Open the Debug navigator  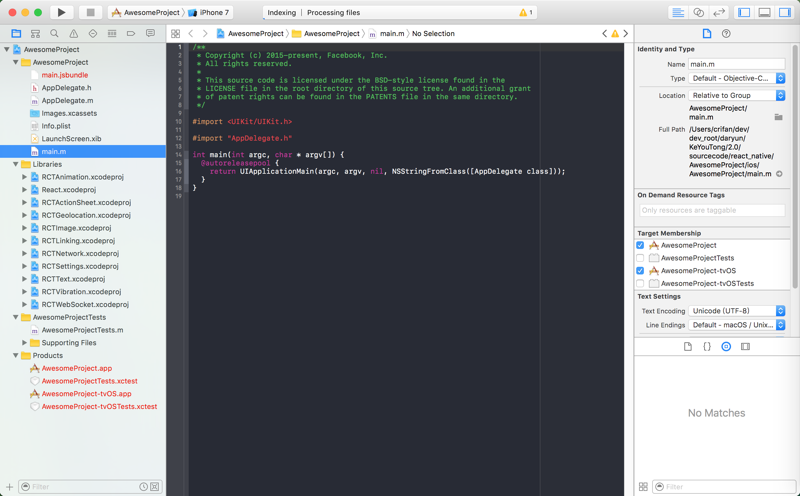(x=112, y=34)
